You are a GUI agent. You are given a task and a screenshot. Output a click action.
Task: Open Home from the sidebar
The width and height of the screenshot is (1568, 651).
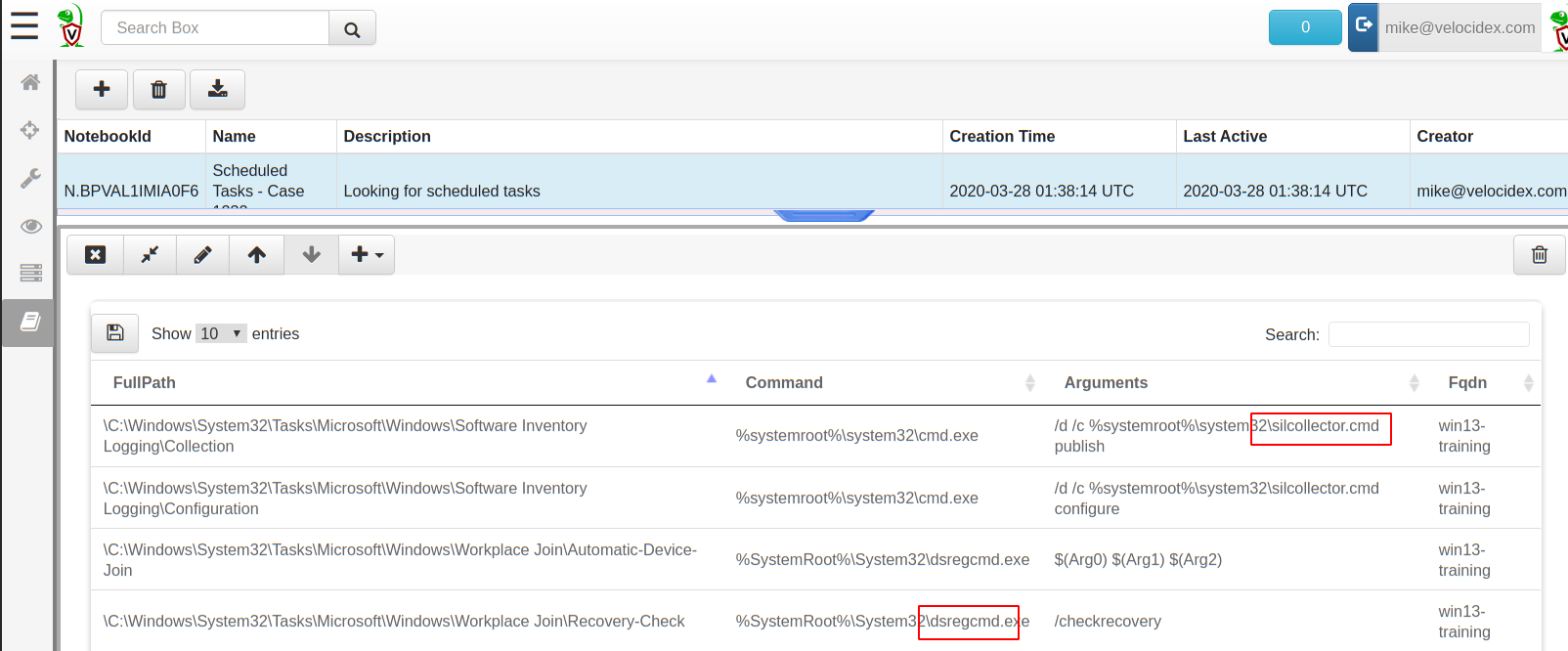30,82
